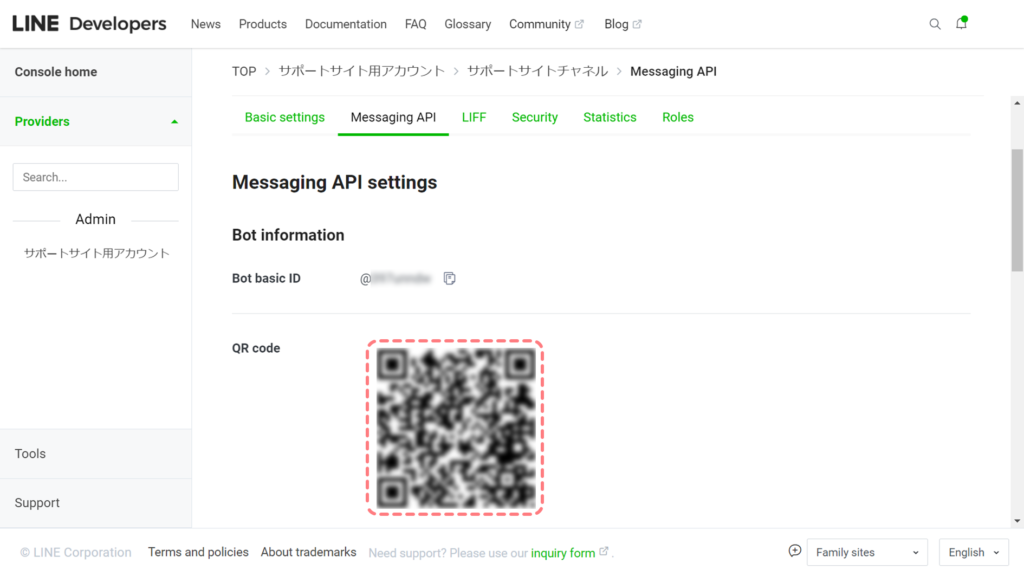Go to Documentation
The width and height of the screenshot is (1024, 576).
[x=345, y=24]
